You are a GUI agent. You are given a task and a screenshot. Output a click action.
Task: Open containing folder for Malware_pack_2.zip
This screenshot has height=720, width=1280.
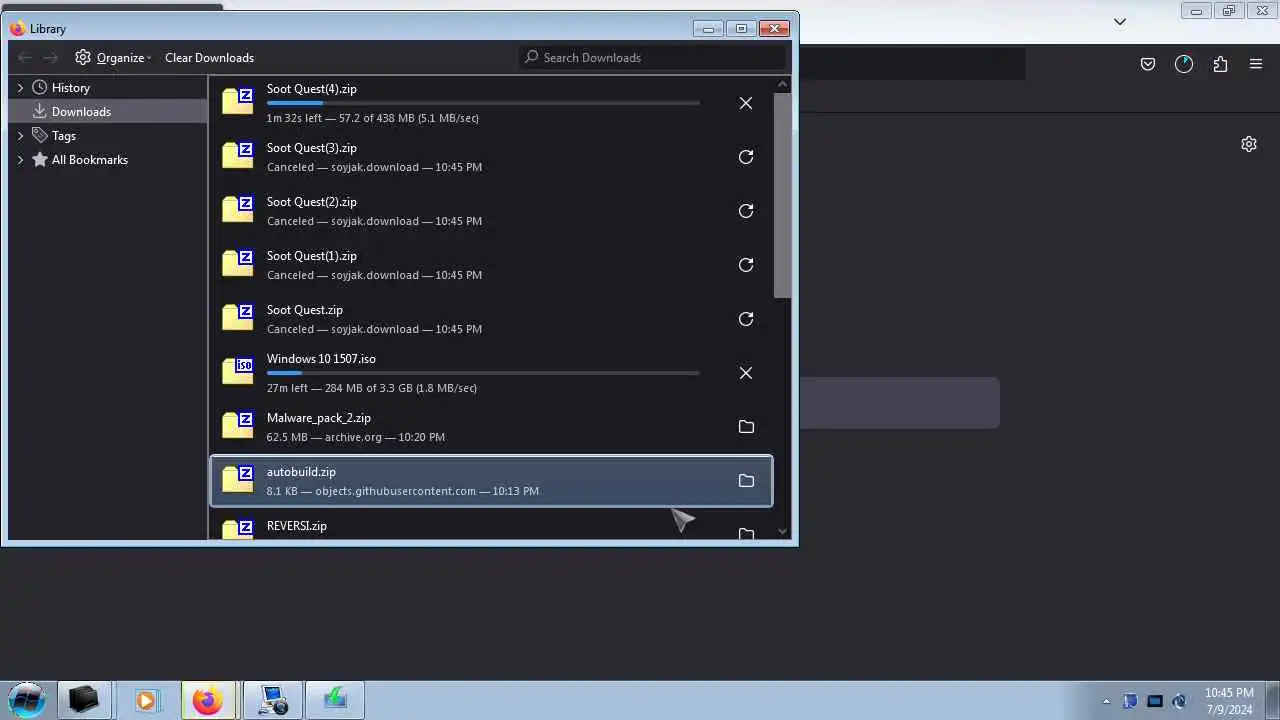pyautogui.click(x=746, y=427)
